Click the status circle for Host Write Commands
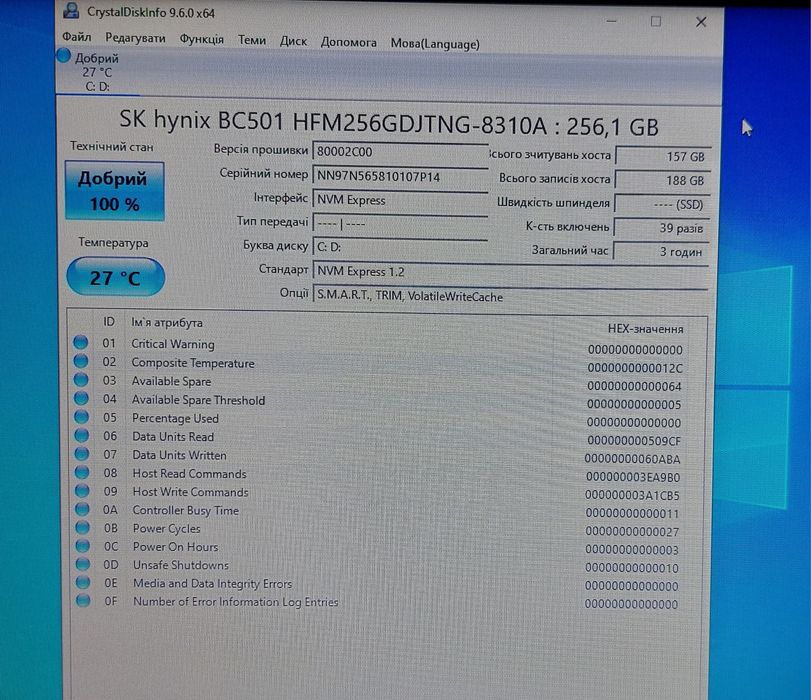The width and height of the screenshot is (811, 700). [82, 490]
